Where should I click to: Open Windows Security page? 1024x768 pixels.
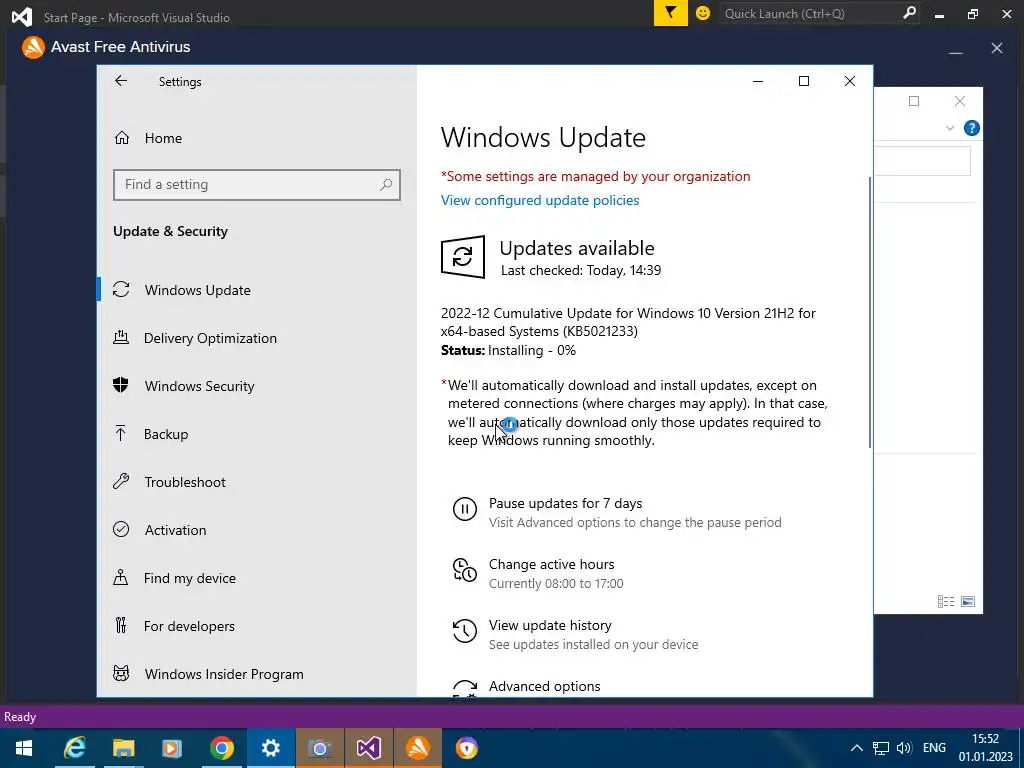pyautogui.click(x=199, y=386)
